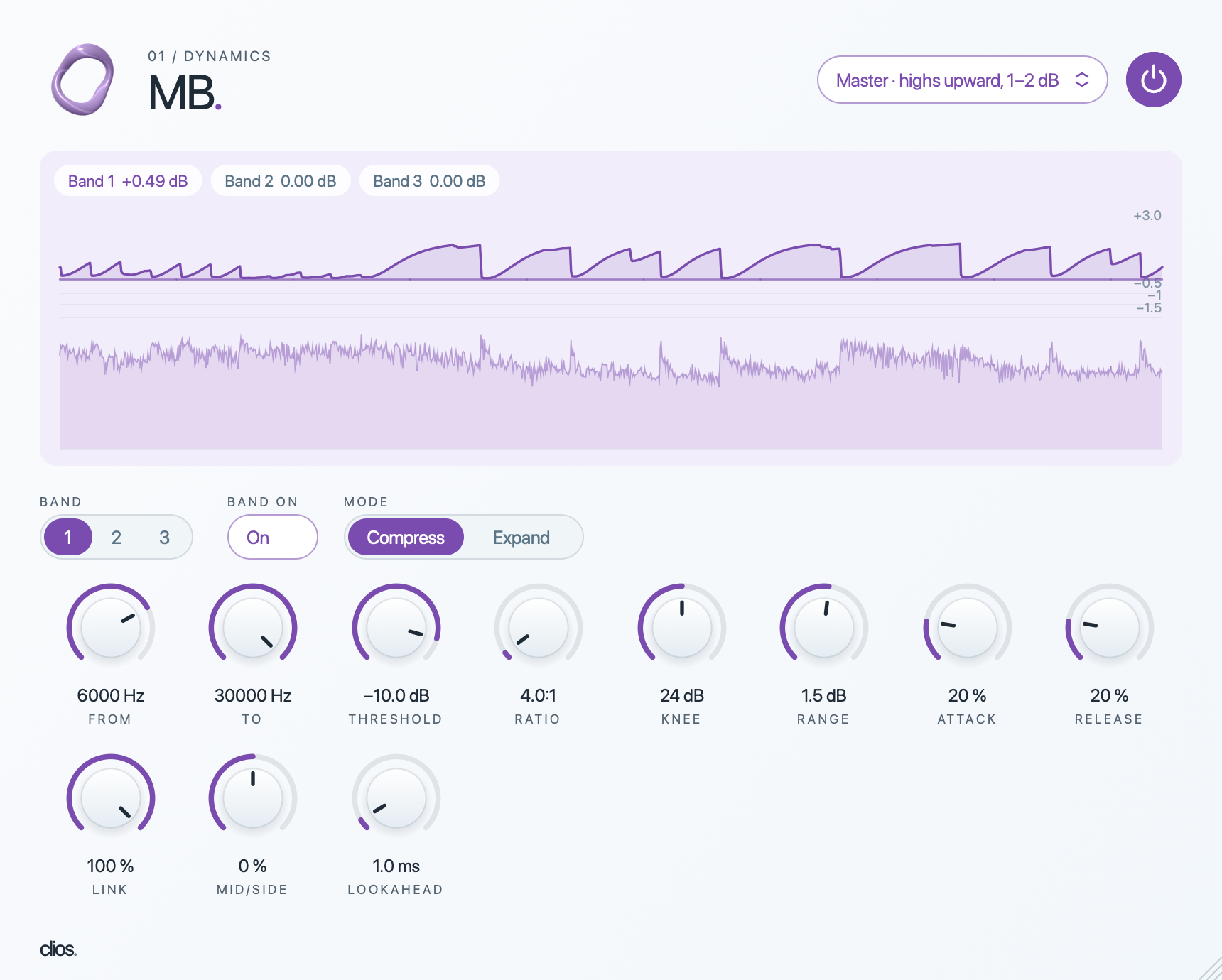Click the 20 % attack value

[x=968, y=695]
